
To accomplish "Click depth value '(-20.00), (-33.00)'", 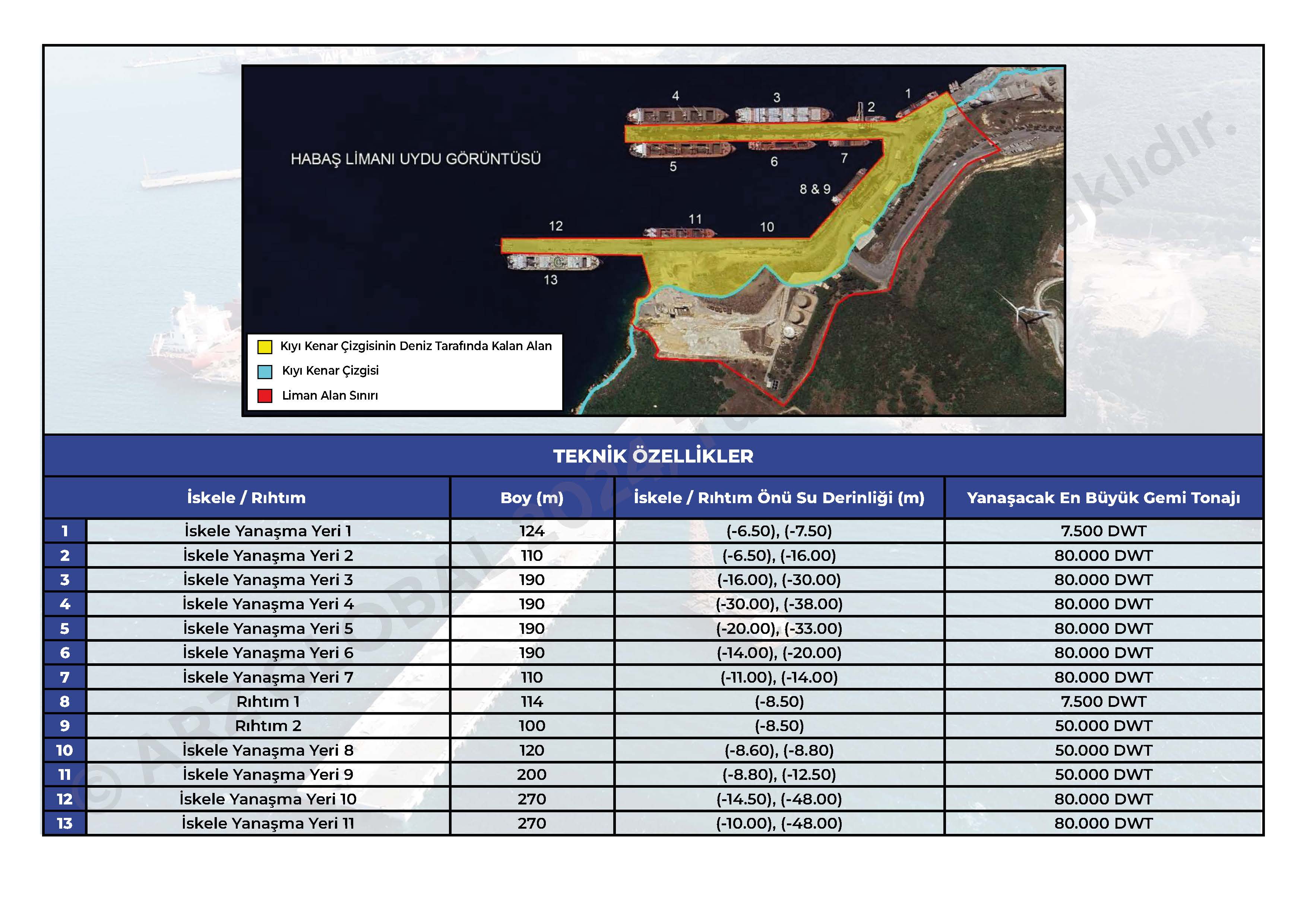I will [x=779, y=629].
